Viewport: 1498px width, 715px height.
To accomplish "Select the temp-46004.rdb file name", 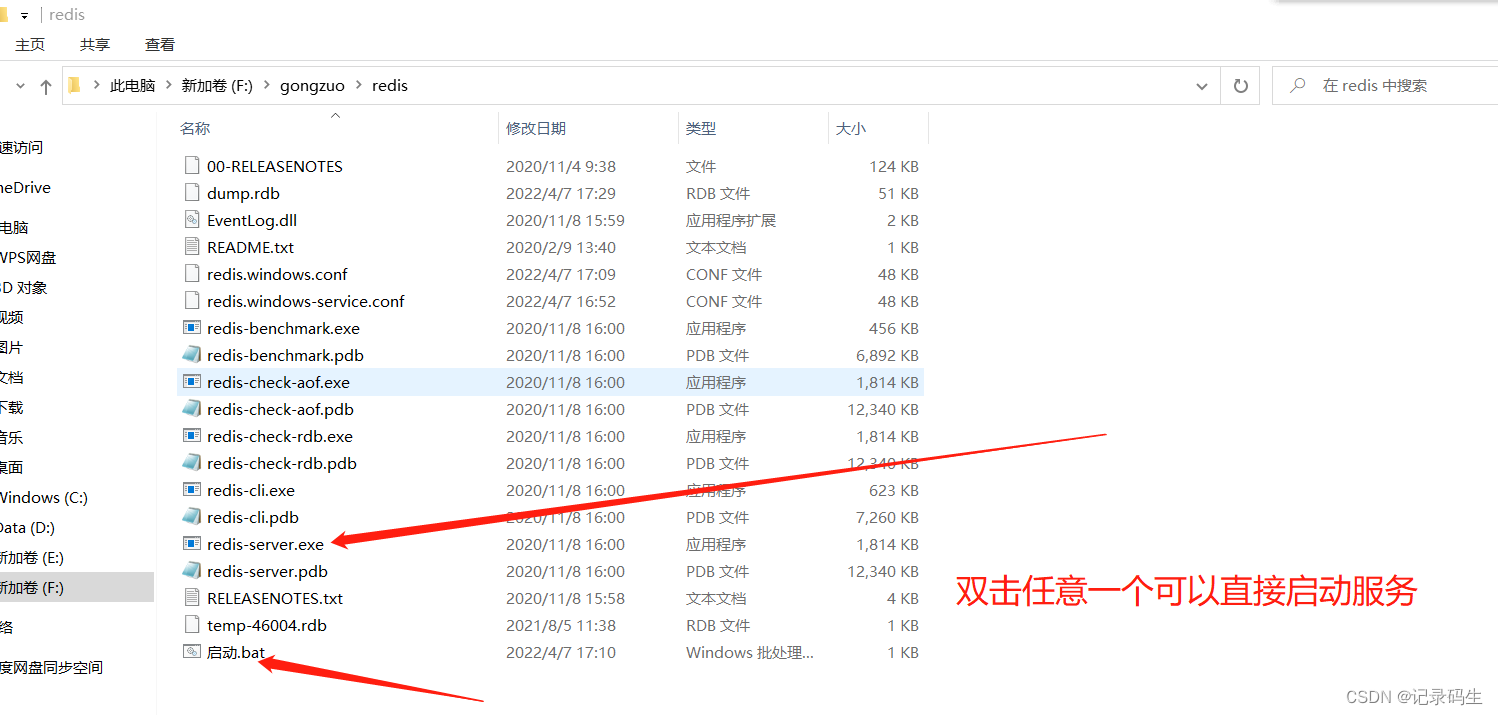I will pyautogui.click(x=267, y=625).
